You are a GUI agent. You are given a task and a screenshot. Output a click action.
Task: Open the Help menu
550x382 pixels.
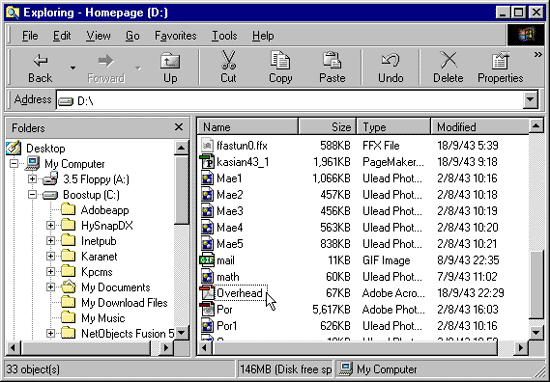point(263,36)
